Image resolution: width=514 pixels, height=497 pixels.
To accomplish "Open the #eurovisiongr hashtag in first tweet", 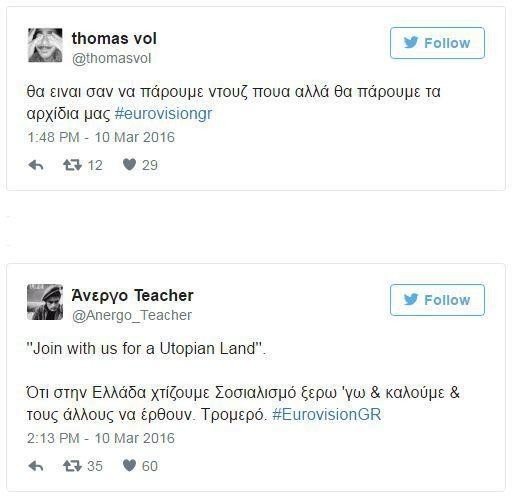I will click(x=163, y=114).
